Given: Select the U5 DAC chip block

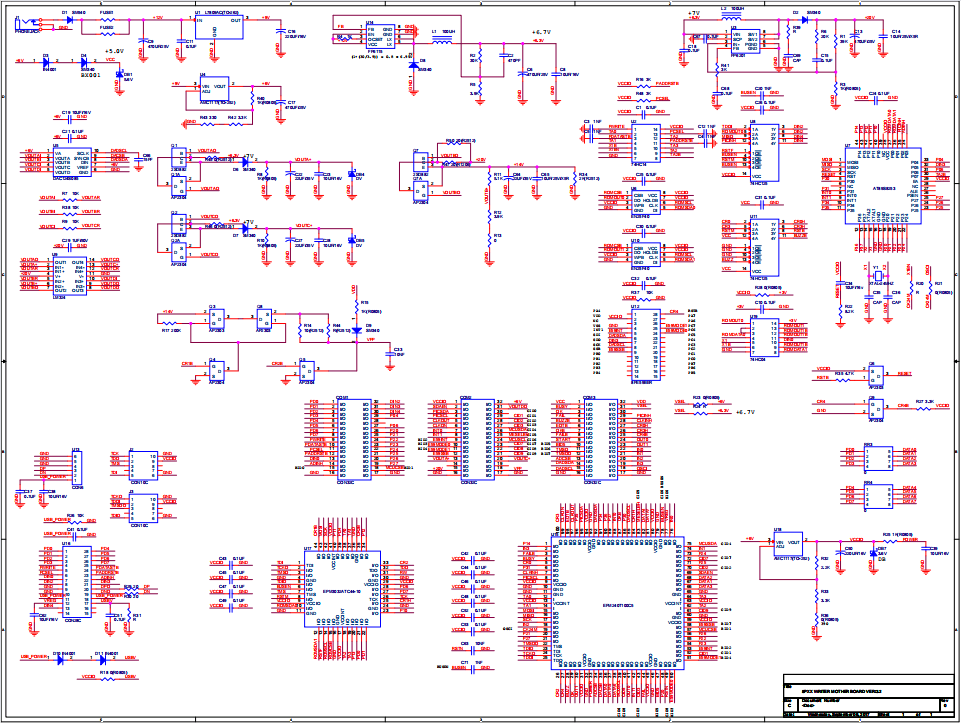Looking at the screenshot, I should click(x=72, y=161).
